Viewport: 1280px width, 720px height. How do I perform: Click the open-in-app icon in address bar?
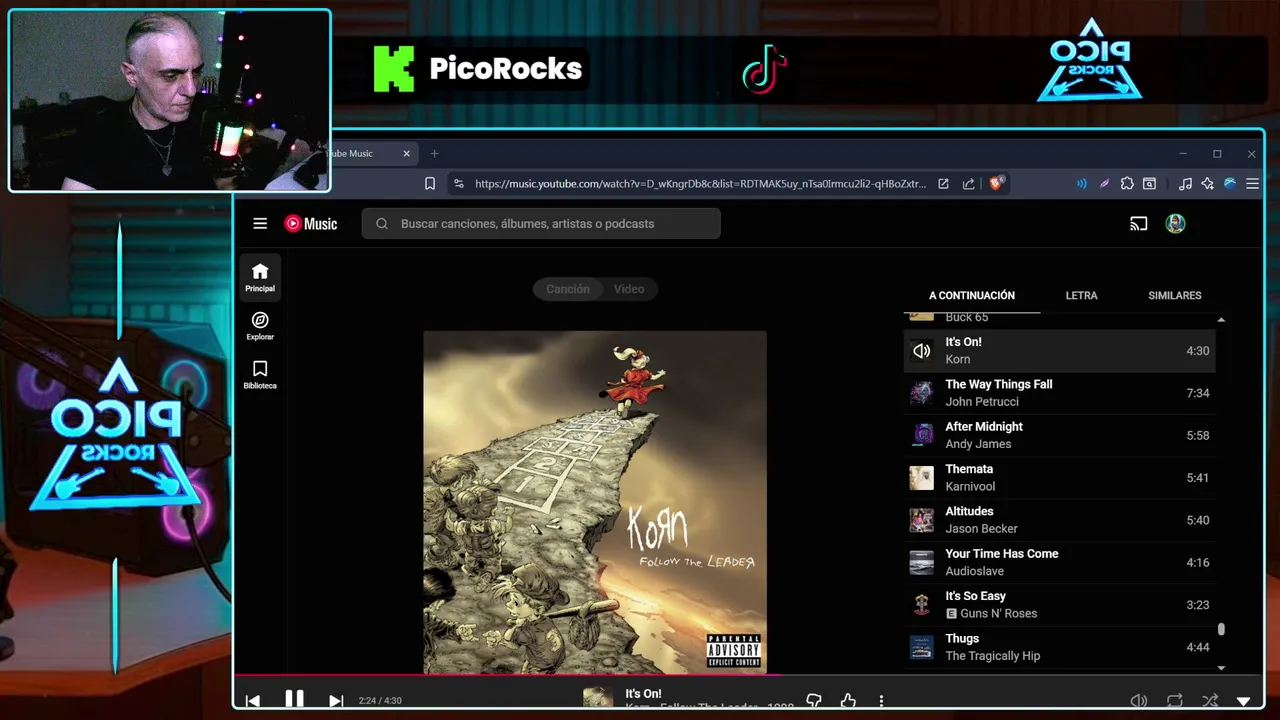pyautogui.click(x=943, y=184)
